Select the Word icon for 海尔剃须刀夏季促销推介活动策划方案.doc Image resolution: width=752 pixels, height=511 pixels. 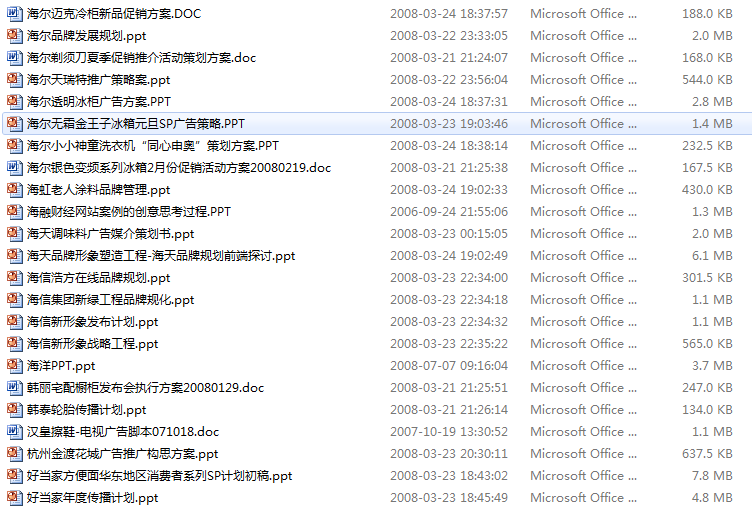click(x=14, y=58)
